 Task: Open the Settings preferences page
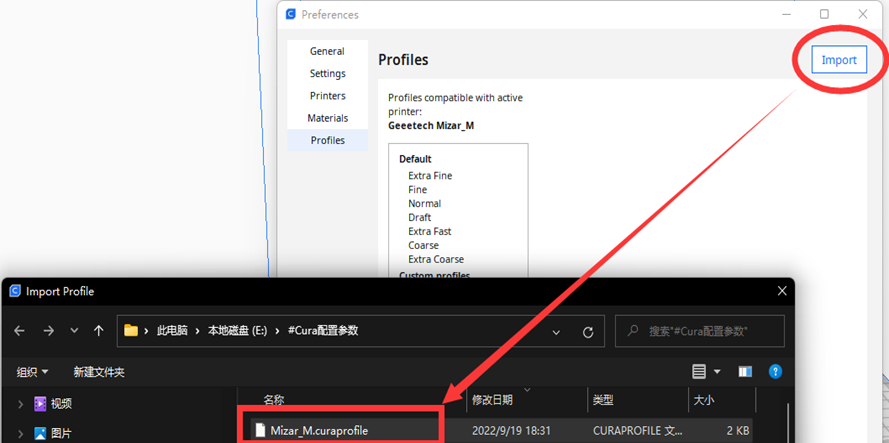pyautogui.click(x=327, y=73)
